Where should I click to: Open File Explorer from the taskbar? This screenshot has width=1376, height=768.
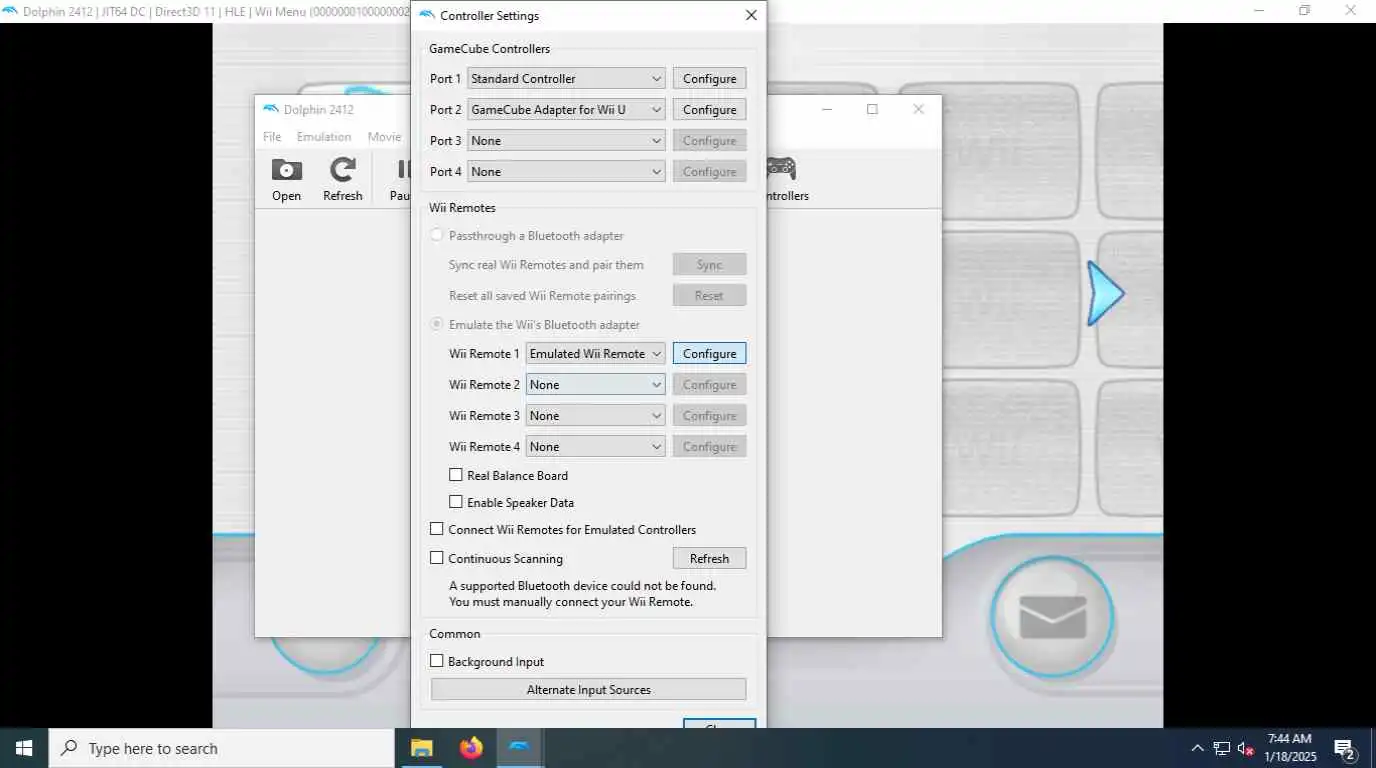coord(422,748)
